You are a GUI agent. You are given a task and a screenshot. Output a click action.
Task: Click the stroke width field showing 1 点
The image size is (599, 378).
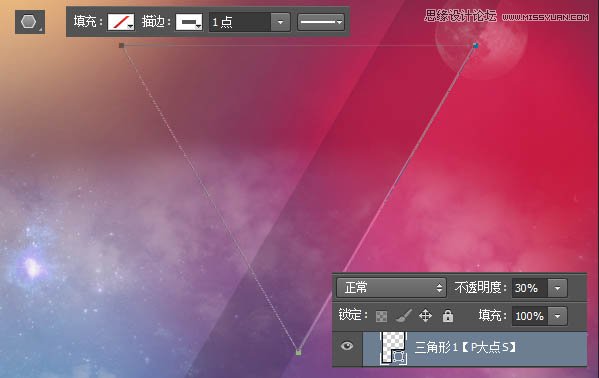click(x=240, y=22)
